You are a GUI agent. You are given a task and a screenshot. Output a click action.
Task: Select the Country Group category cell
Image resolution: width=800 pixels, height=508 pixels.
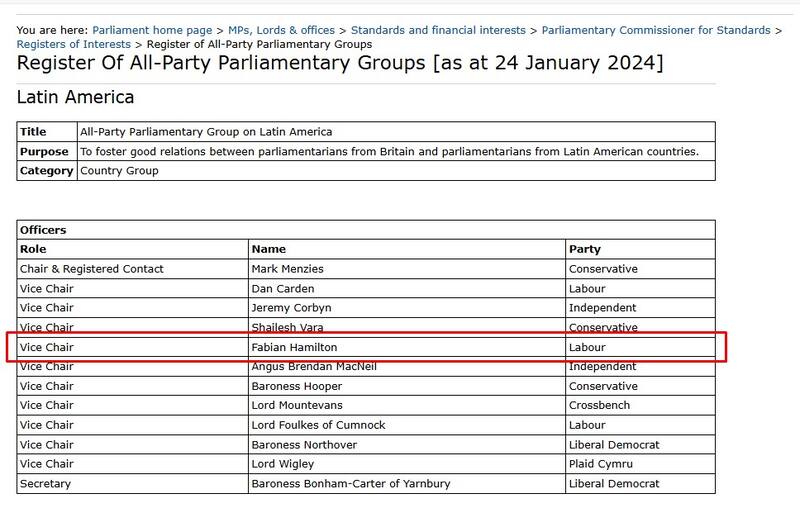119,171
